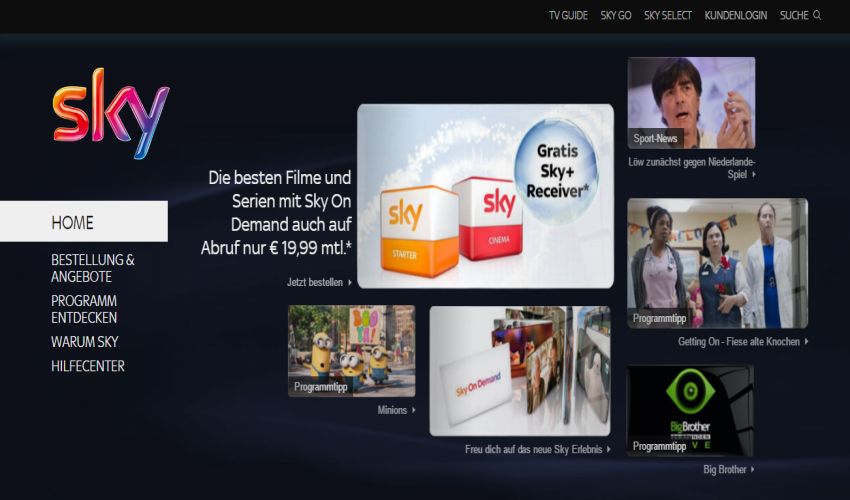Click the Löw zunächst gegen Niederlande-Spiel link
This screenshot has height=500, width=850.
pyautogui.click(x=692, y=168)
